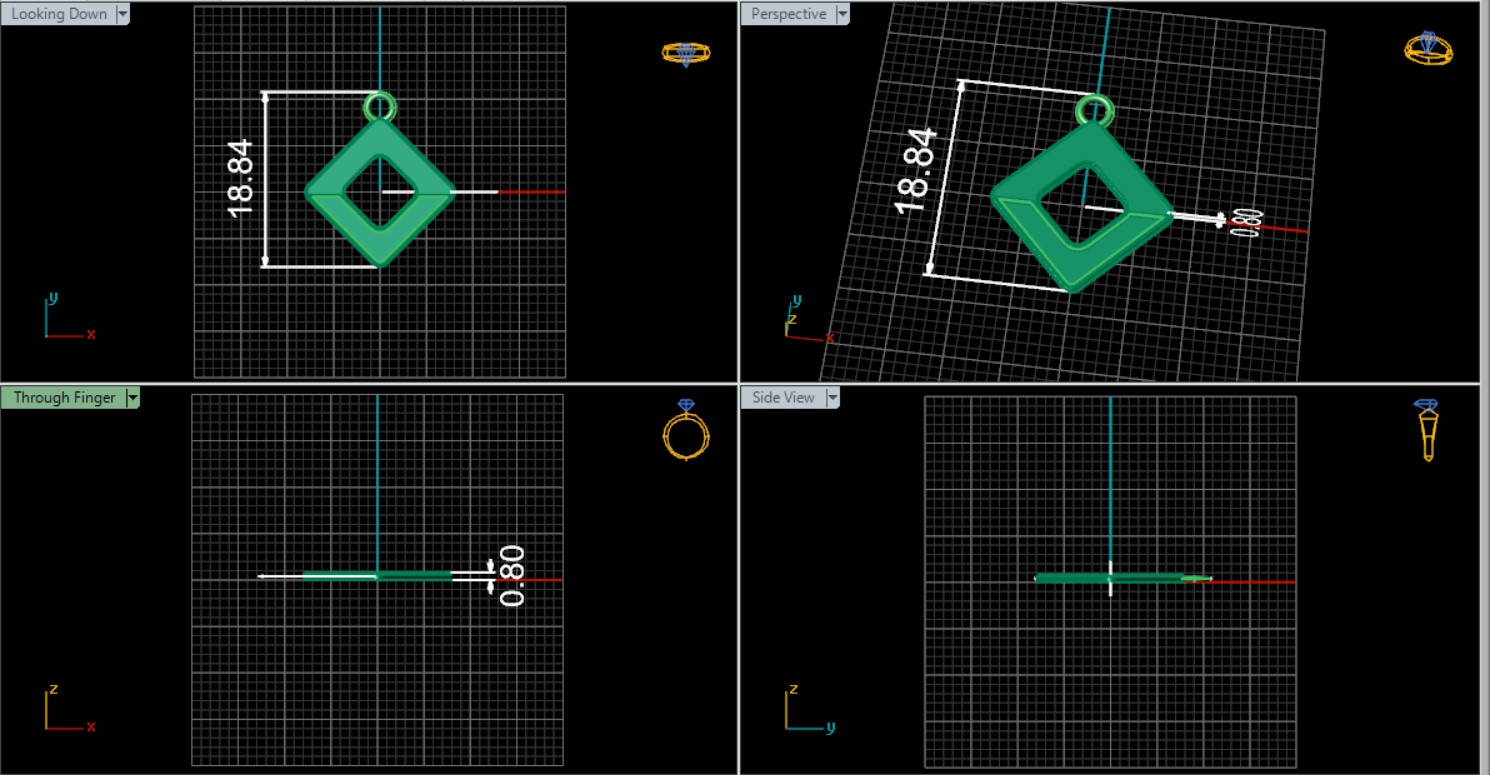Viewport: 1490px width, 775px height.
Task: Expand the Side View viewport dropdown arrow
Action: coord(832,398)
